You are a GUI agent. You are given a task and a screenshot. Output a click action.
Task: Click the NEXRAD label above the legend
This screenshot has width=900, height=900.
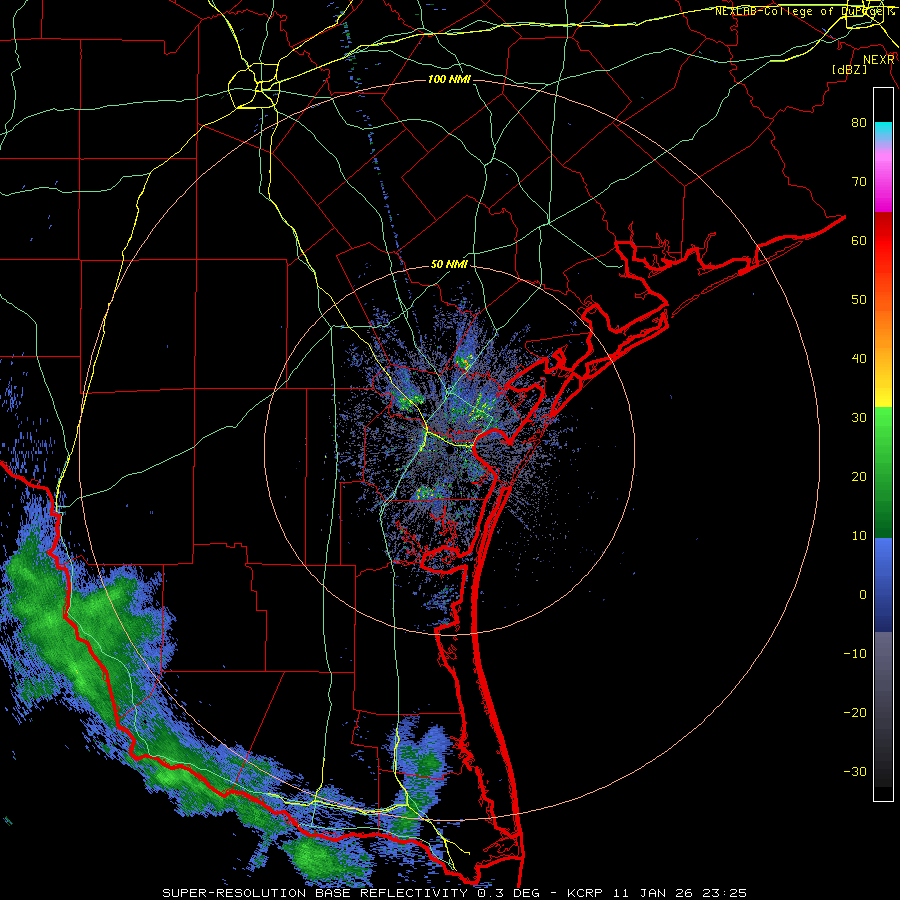pos(878,59)
